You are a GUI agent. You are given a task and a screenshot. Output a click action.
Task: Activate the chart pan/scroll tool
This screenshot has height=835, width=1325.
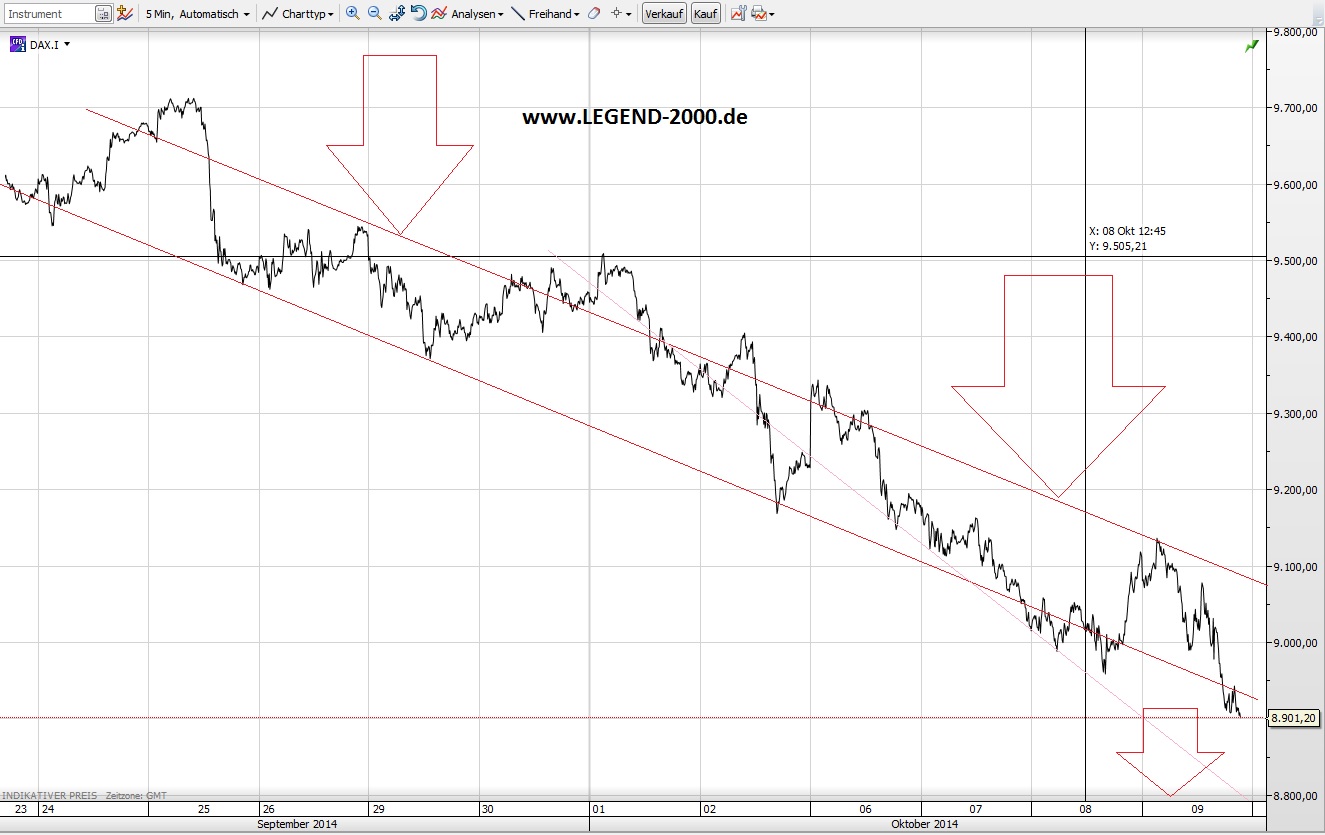(395, 13)
